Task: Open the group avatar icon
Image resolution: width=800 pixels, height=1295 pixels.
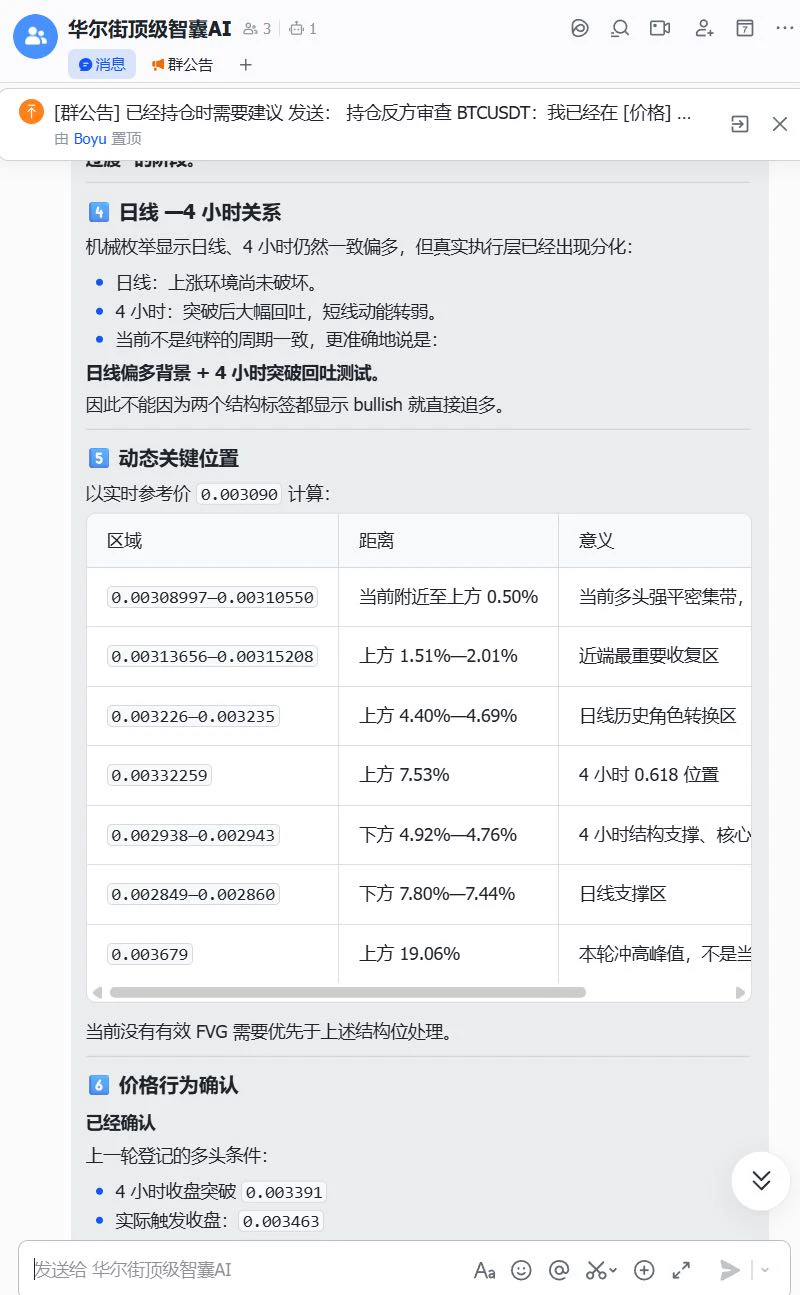Action: pos(35,37)
